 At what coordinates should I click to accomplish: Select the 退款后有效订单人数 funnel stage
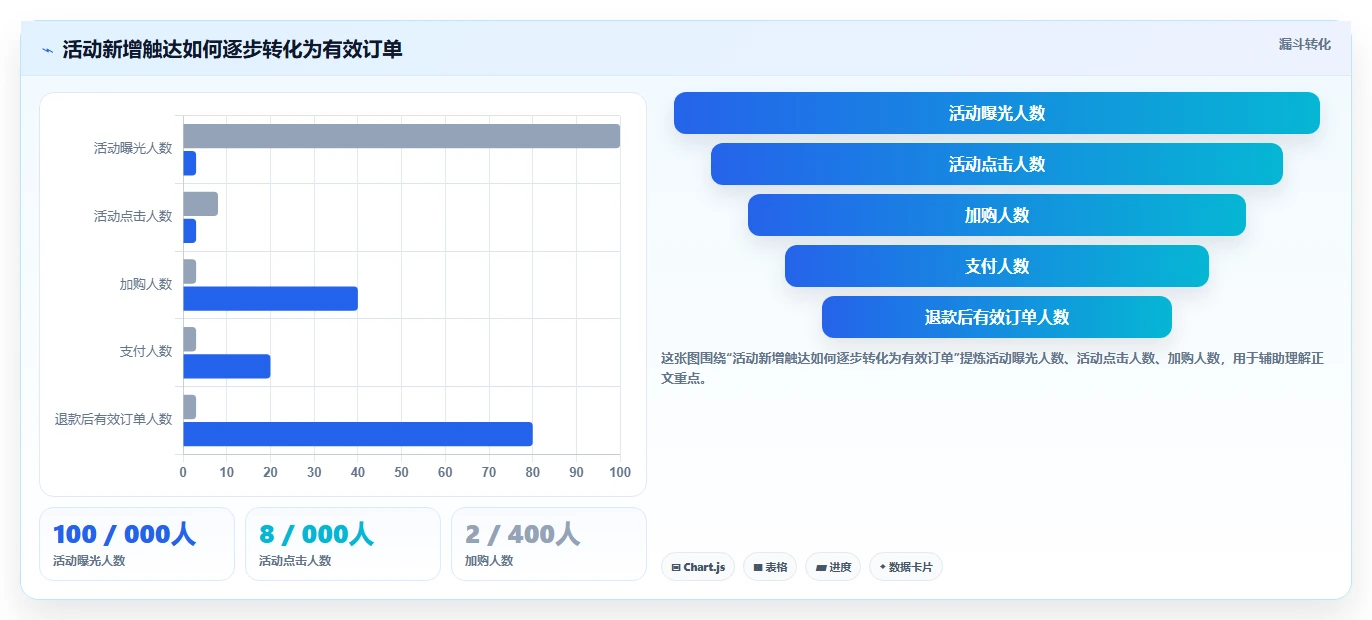coord(997,317)
